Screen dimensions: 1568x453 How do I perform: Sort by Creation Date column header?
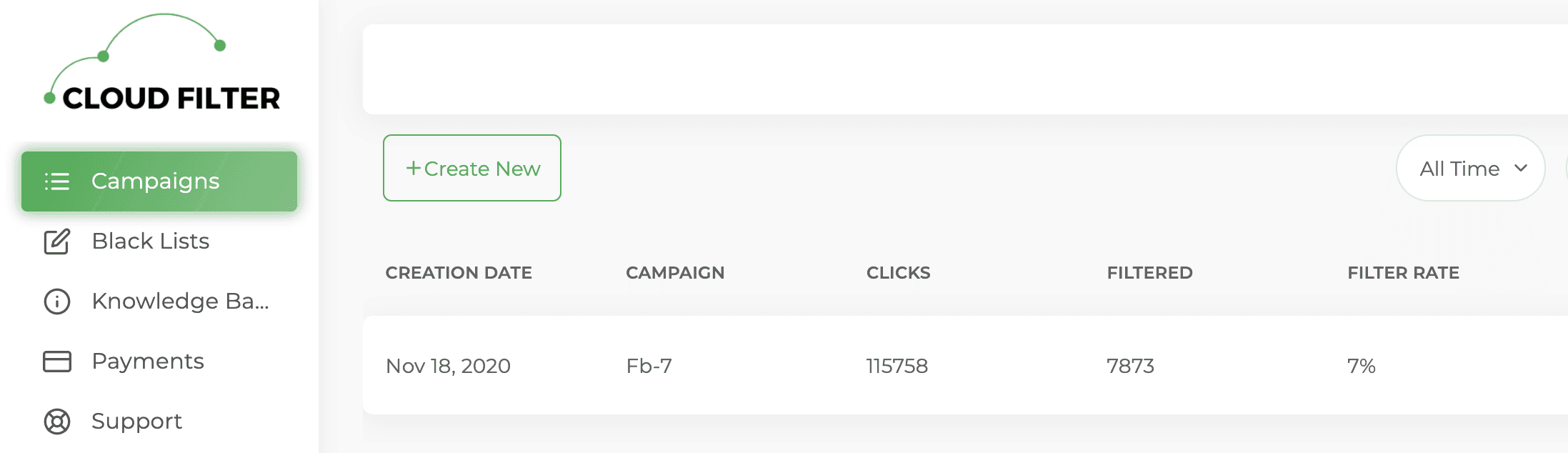pyautogui.click(x=459, y=273)
